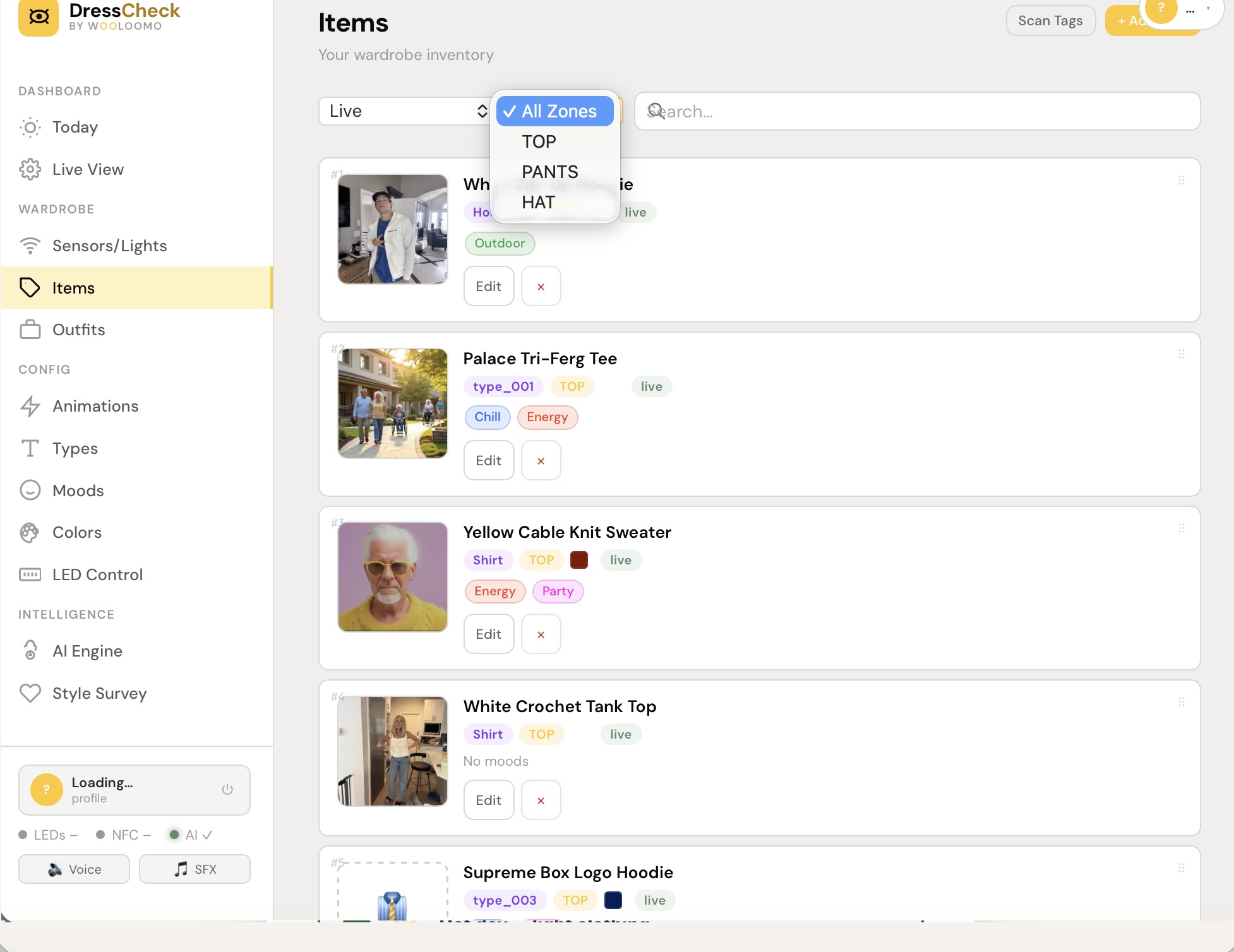Click the type_001 tag on Palace Tee
Viewport: 1234px width, 952px height.
click(503, 386)
